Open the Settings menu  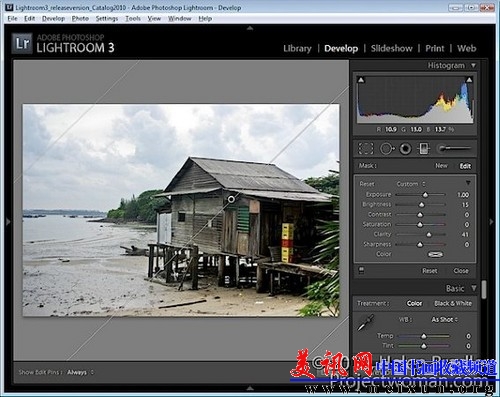pyautogui.click(x=107, y=19)
